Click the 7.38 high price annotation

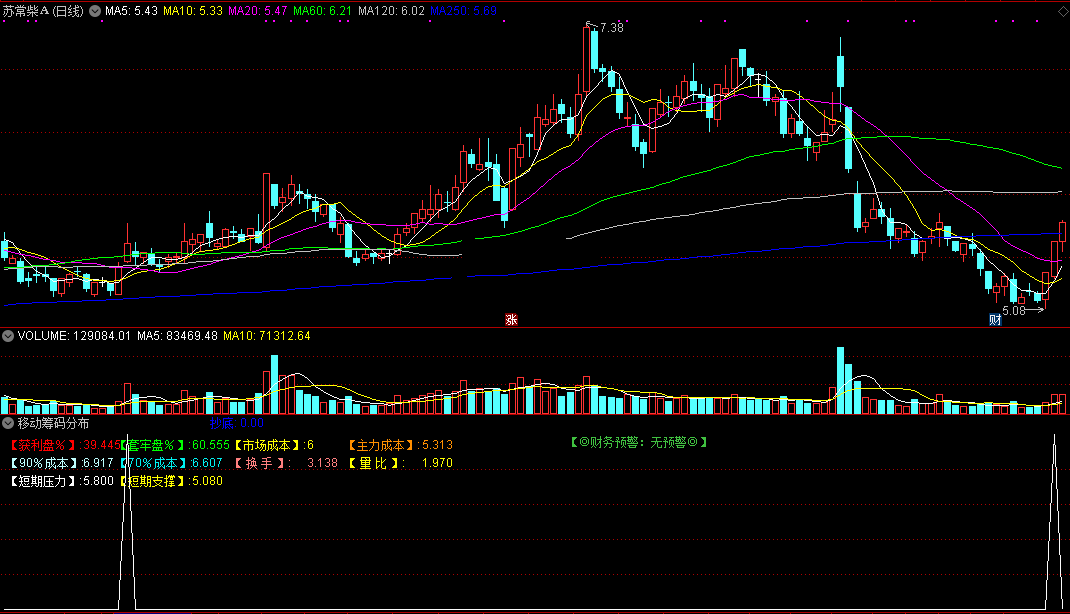611,28
